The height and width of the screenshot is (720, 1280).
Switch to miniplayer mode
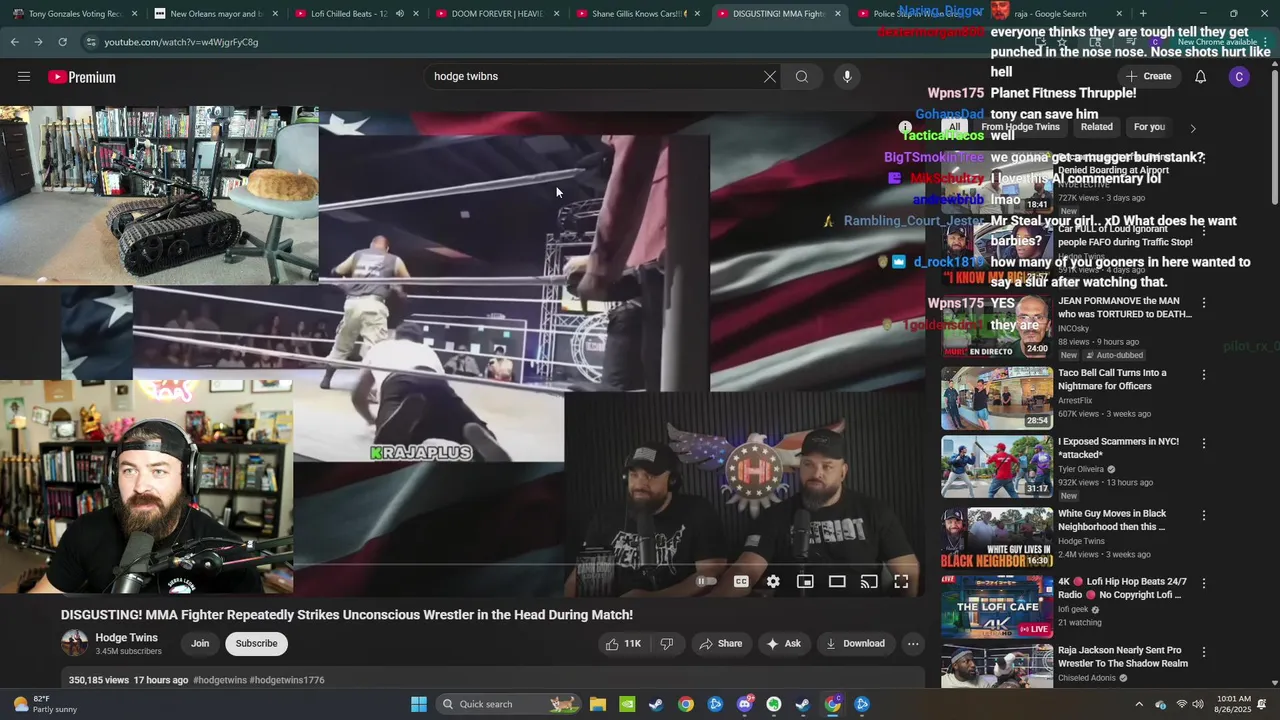805,581
